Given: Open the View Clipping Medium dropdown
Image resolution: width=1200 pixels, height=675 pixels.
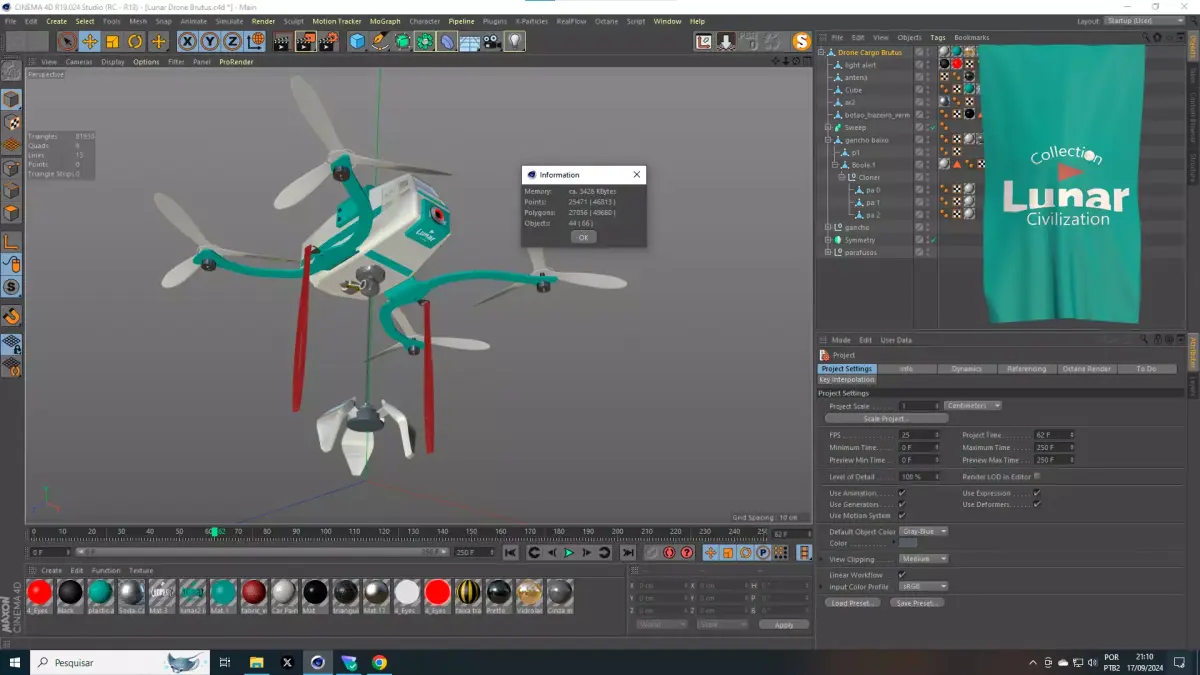Looking at the screenshot, I should tap(923, 559).
